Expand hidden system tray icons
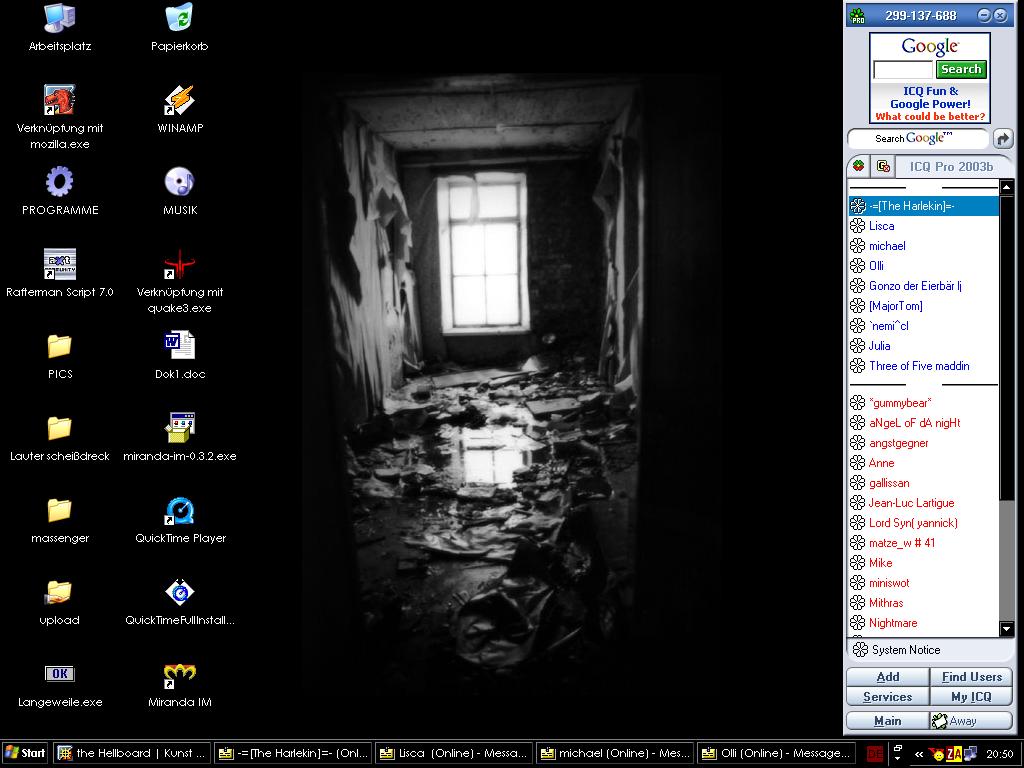 [x=918, y=754]
